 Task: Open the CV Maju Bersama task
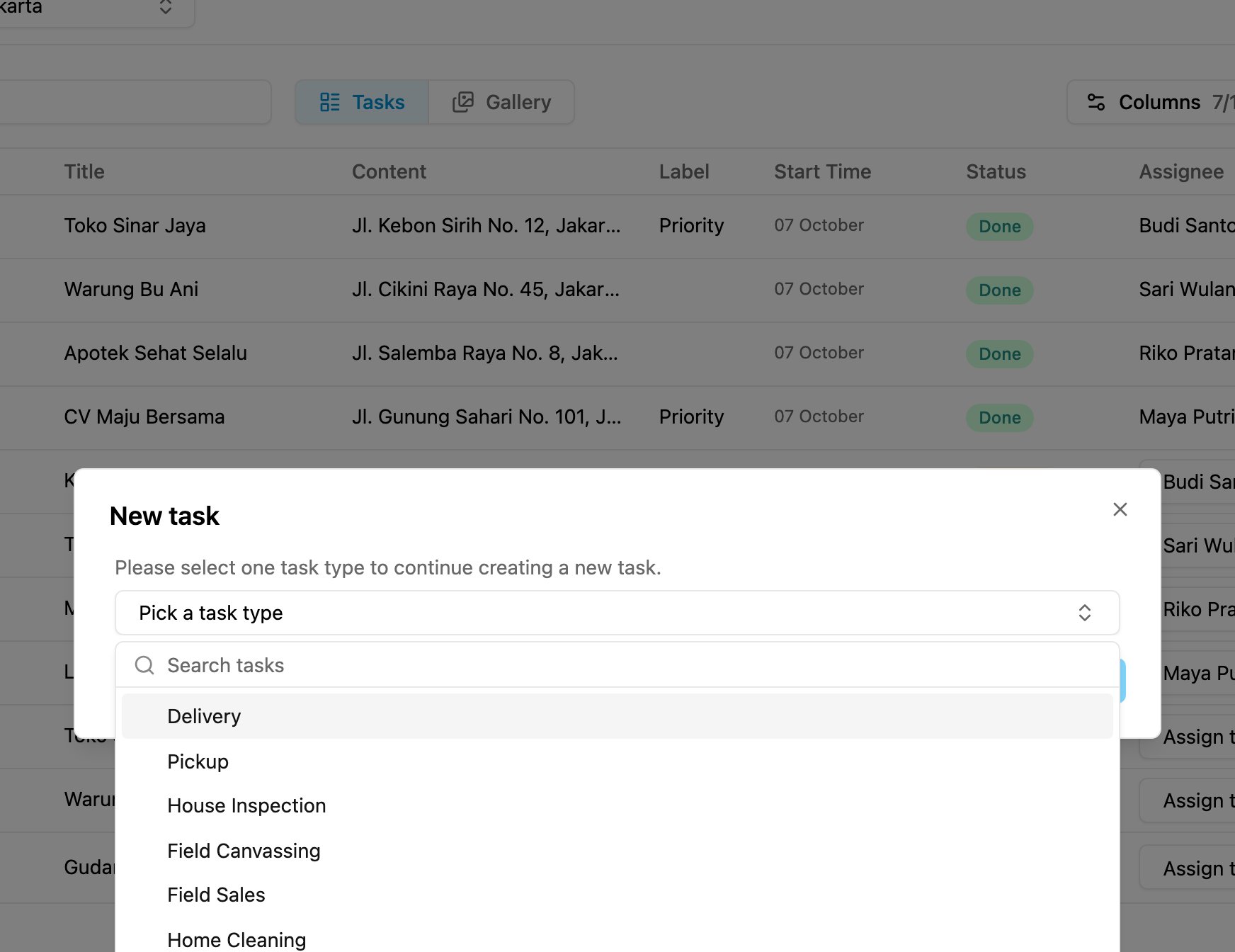click(x=144, y=416)
